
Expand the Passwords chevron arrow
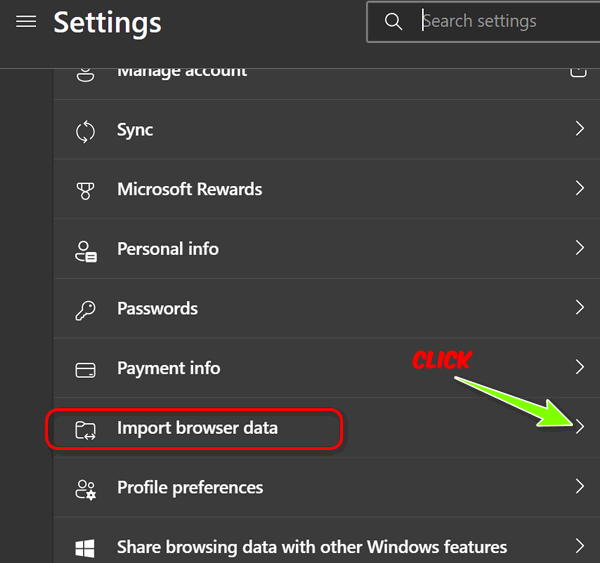(580, 308)
